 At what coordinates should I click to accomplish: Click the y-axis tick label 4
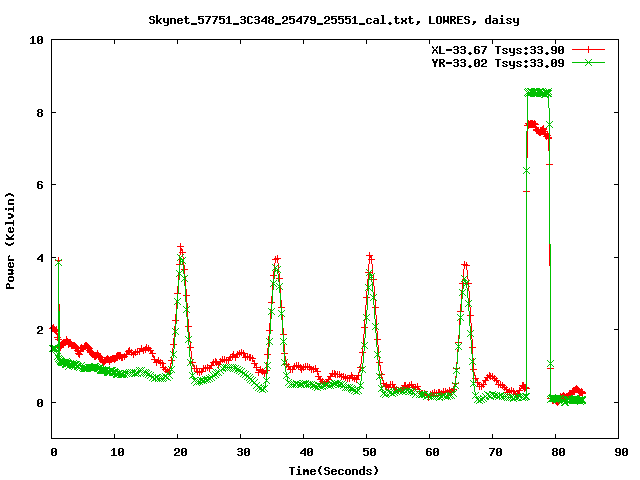[x=40, y=258]
